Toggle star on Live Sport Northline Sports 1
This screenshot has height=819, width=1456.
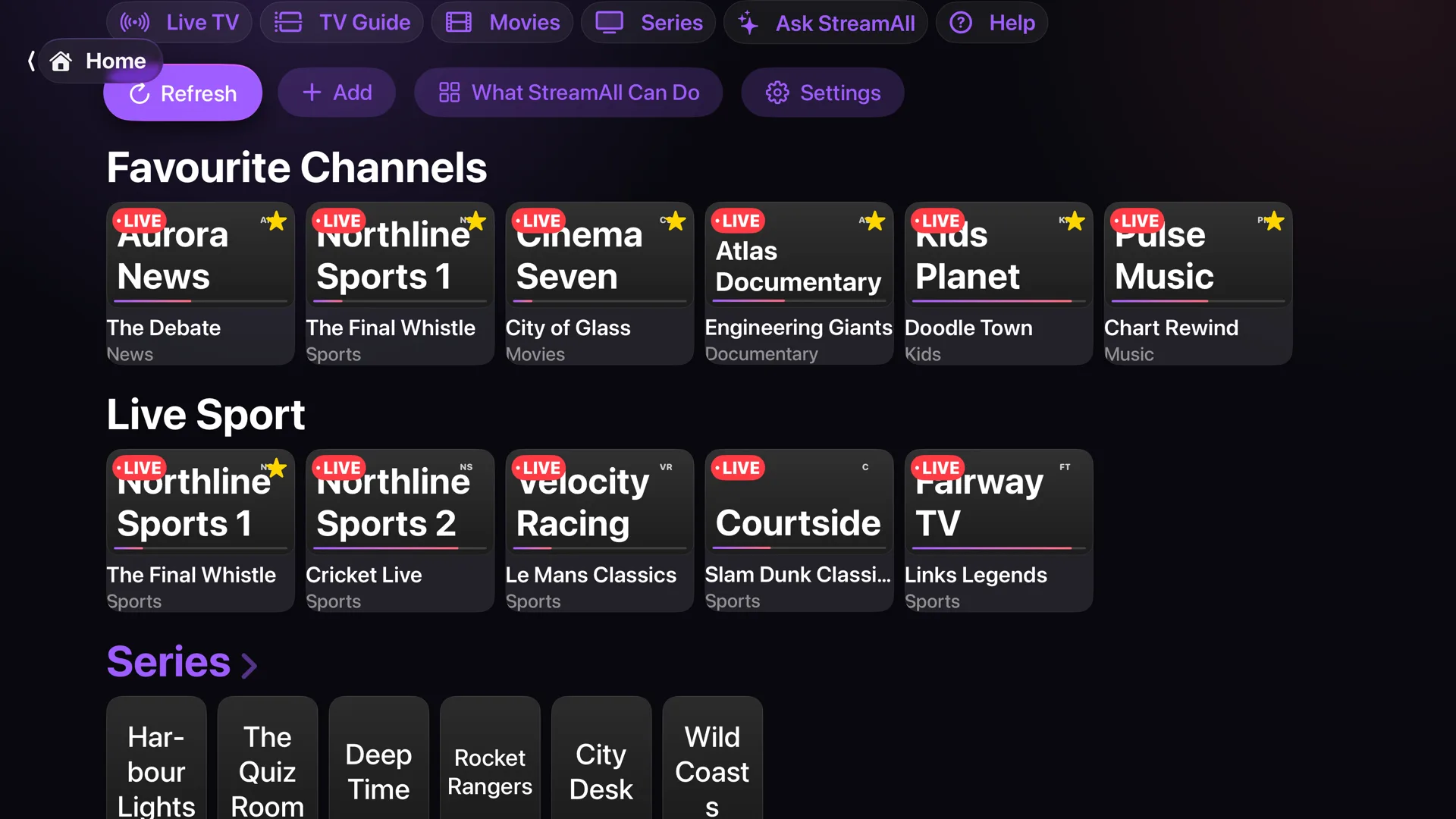(276, 468)
